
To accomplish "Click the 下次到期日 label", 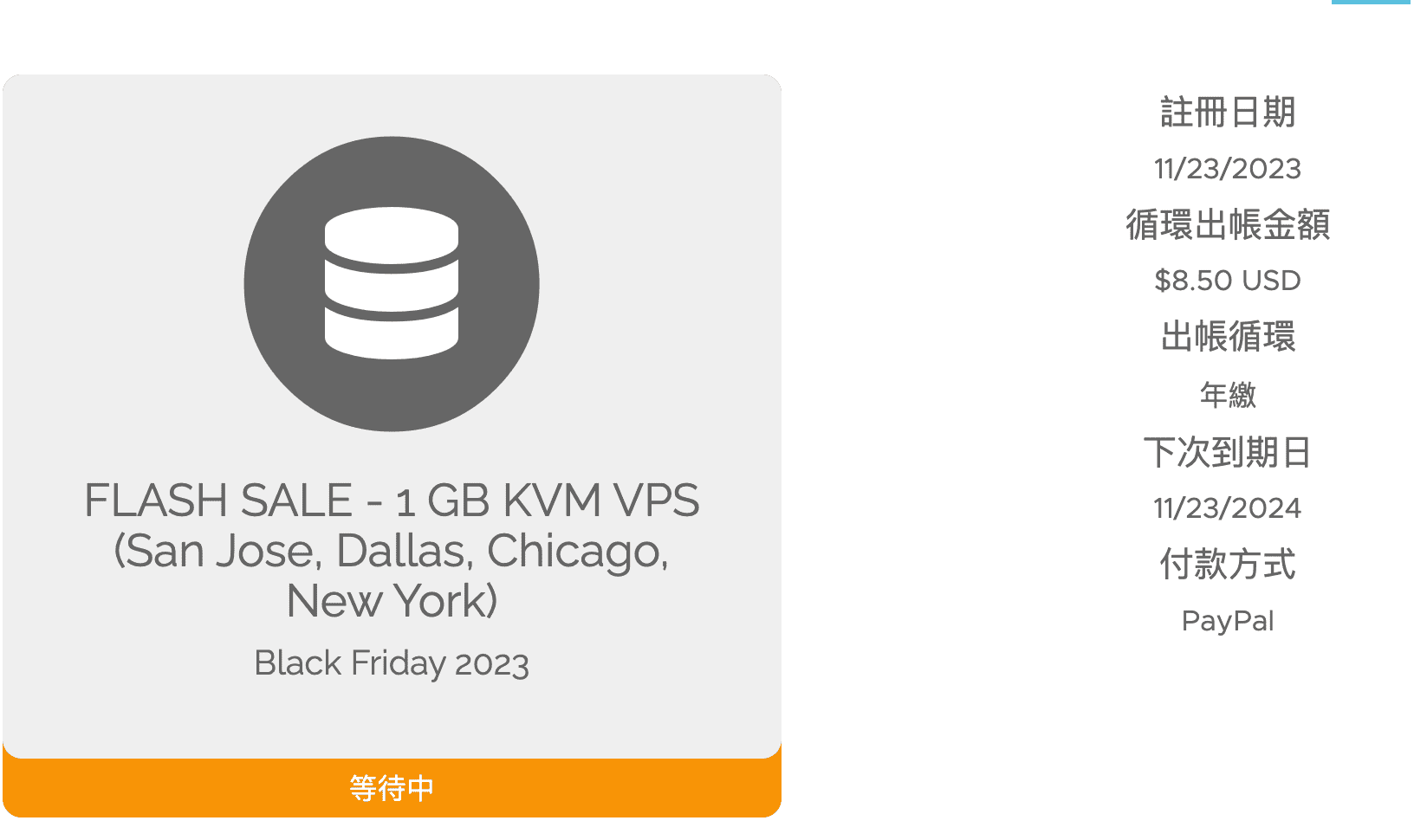I will (x=1228, y=452).
